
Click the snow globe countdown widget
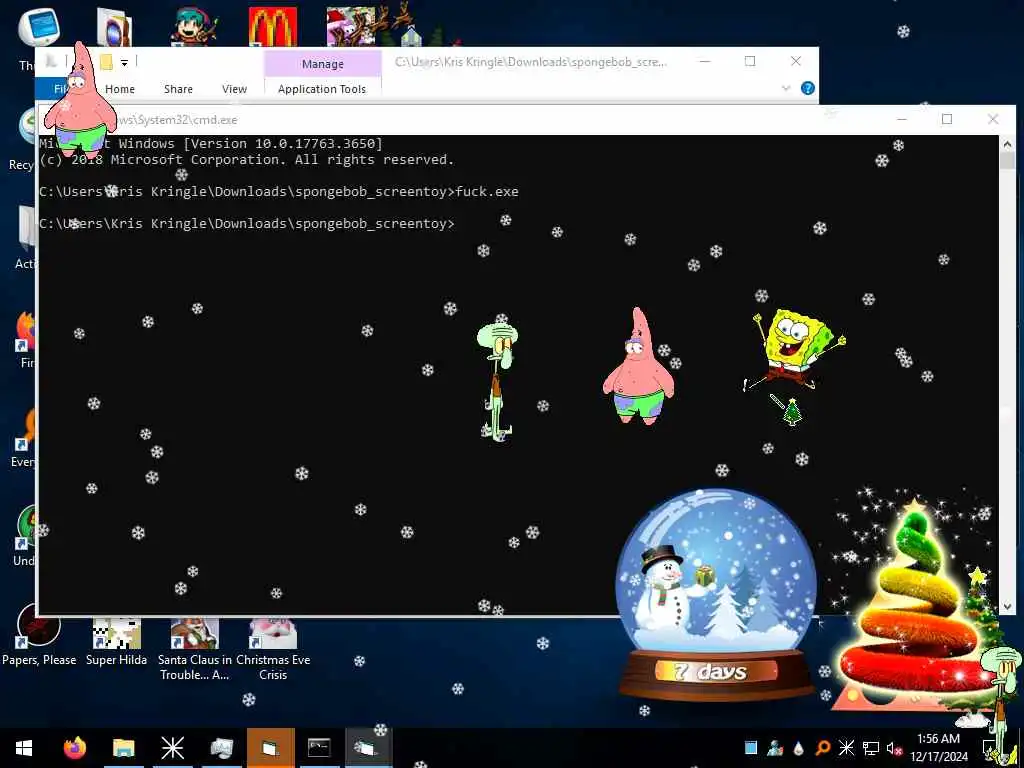[x=716, y=594]
